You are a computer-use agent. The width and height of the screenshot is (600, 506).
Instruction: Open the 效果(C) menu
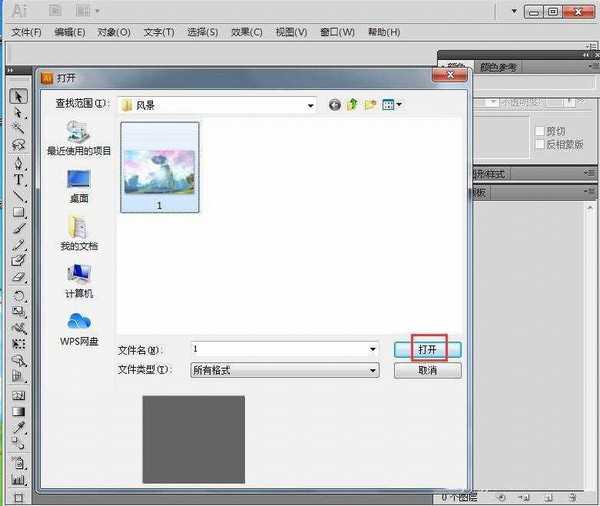pyautogui.click(x=246, y=32)
